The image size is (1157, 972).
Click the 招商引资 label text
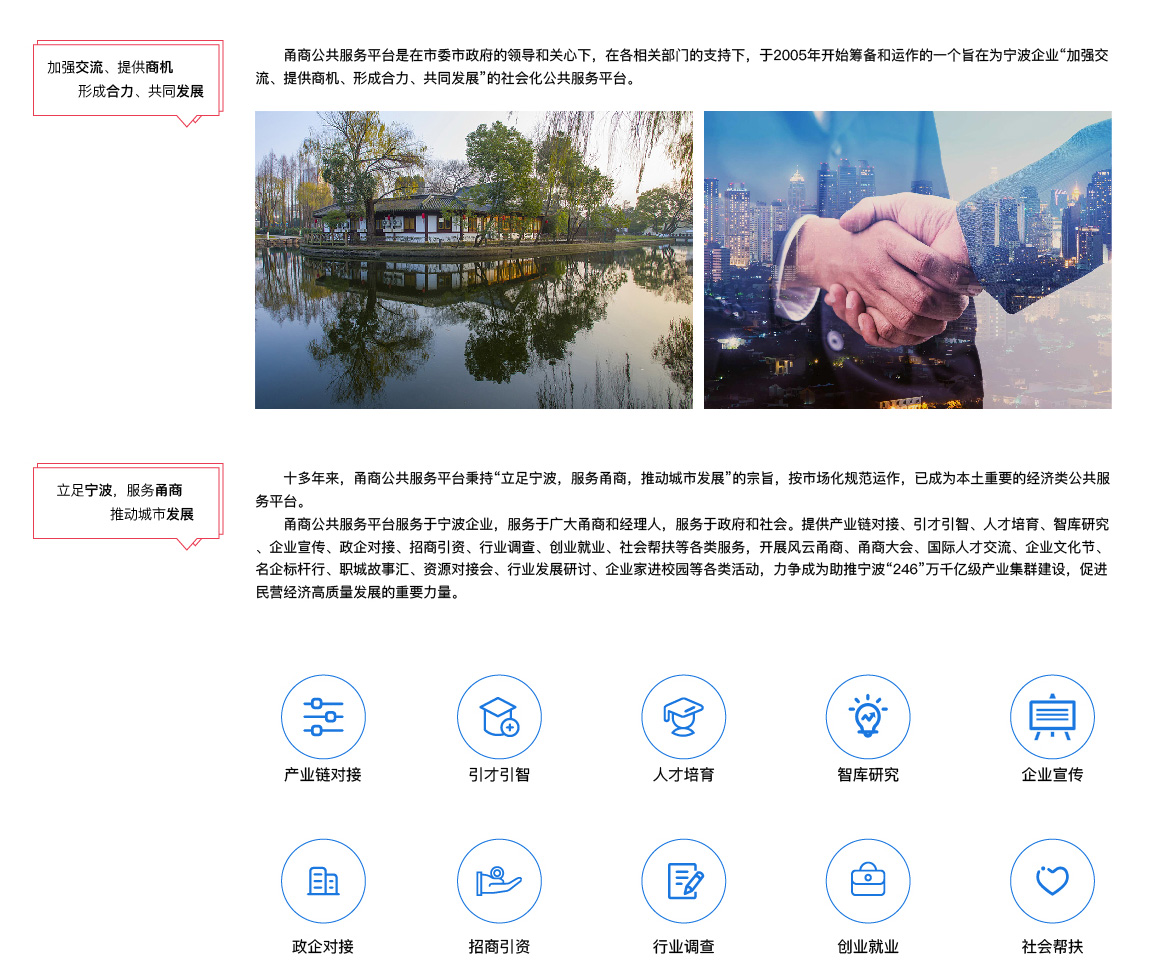pos(500,946)
